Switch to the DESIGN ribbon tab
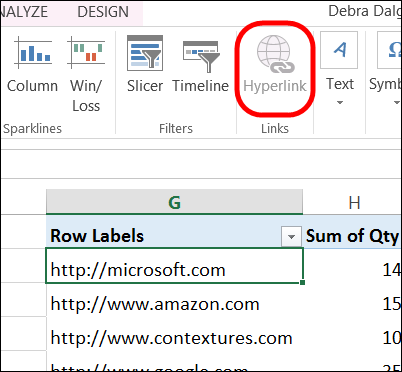 point(103,12)
